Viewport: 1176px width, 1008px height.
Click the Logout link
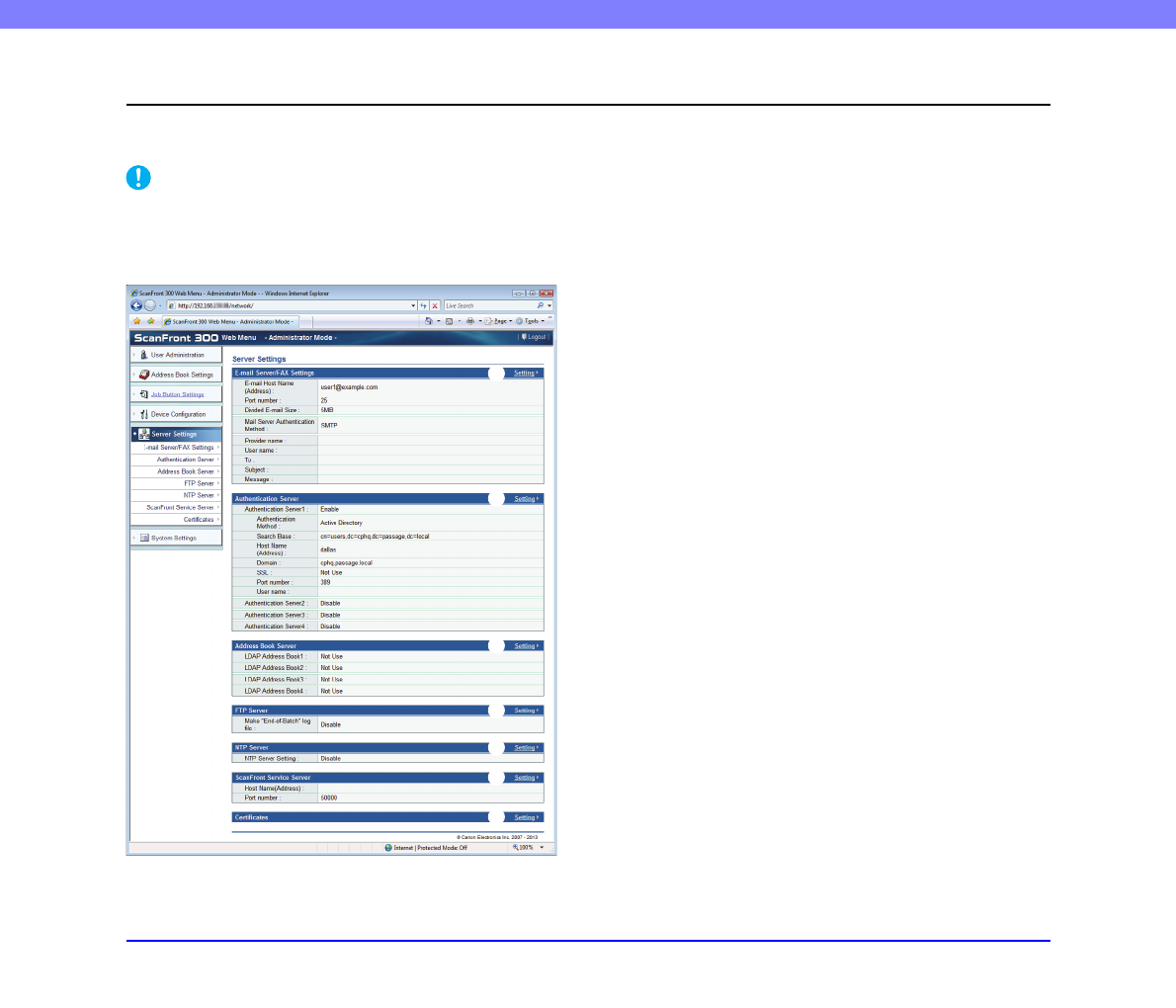tap(535, 337)
